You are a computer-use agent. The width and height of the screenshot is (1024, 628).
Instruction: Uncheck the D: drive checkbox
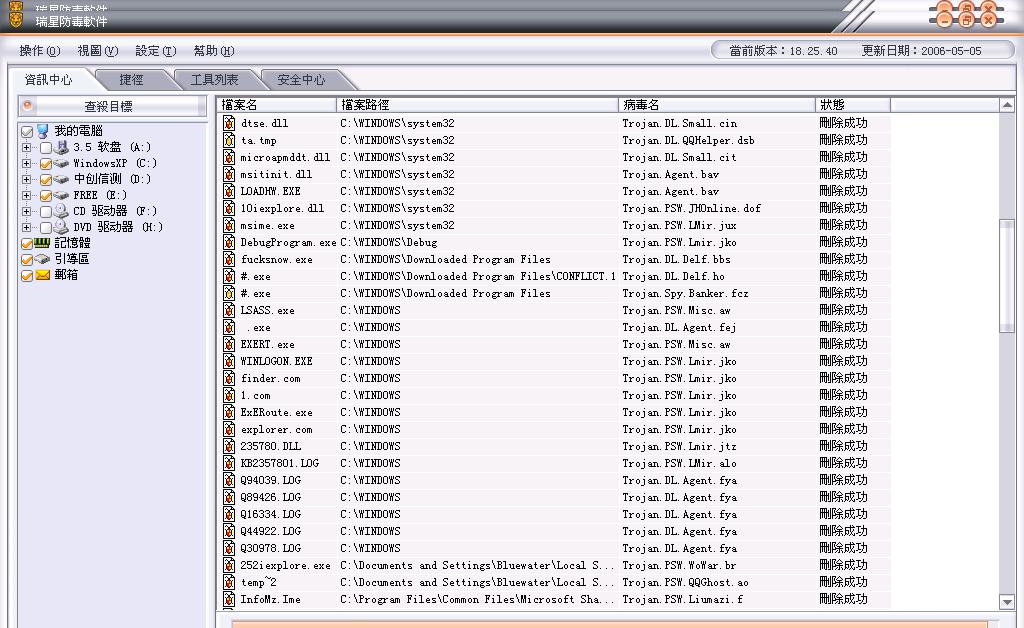[x=46, y=180]
